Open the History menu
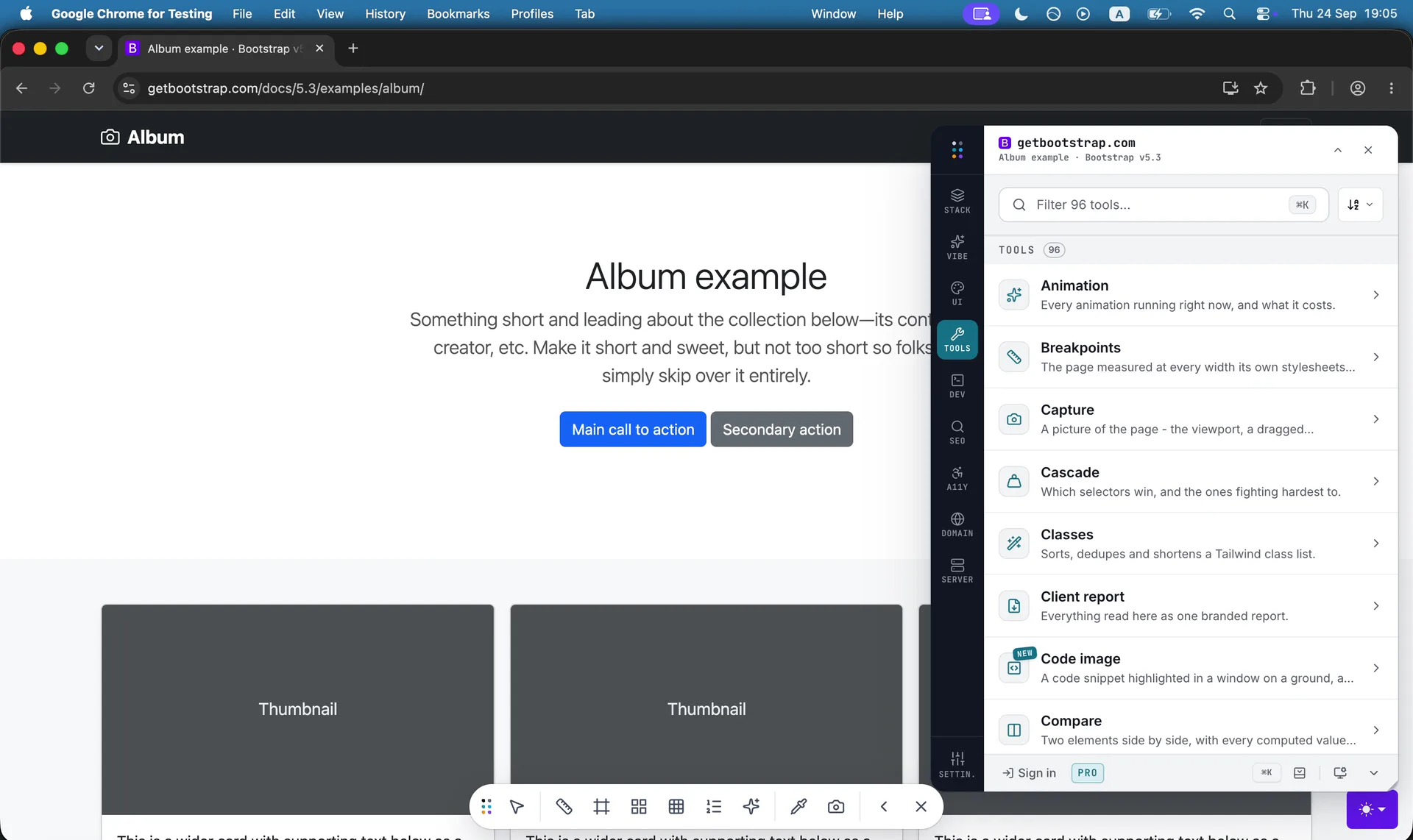The width and height of the screenshot is (1413, 840). coord(385,14)
